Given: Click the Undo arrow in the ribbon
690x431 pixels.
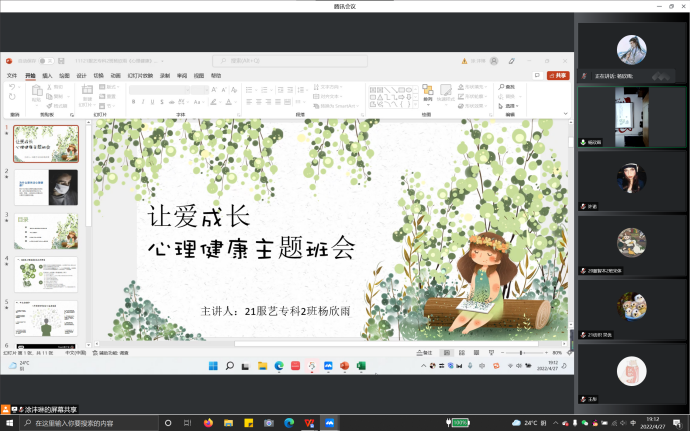Looking at the screenshot, I should pos(12,87).
